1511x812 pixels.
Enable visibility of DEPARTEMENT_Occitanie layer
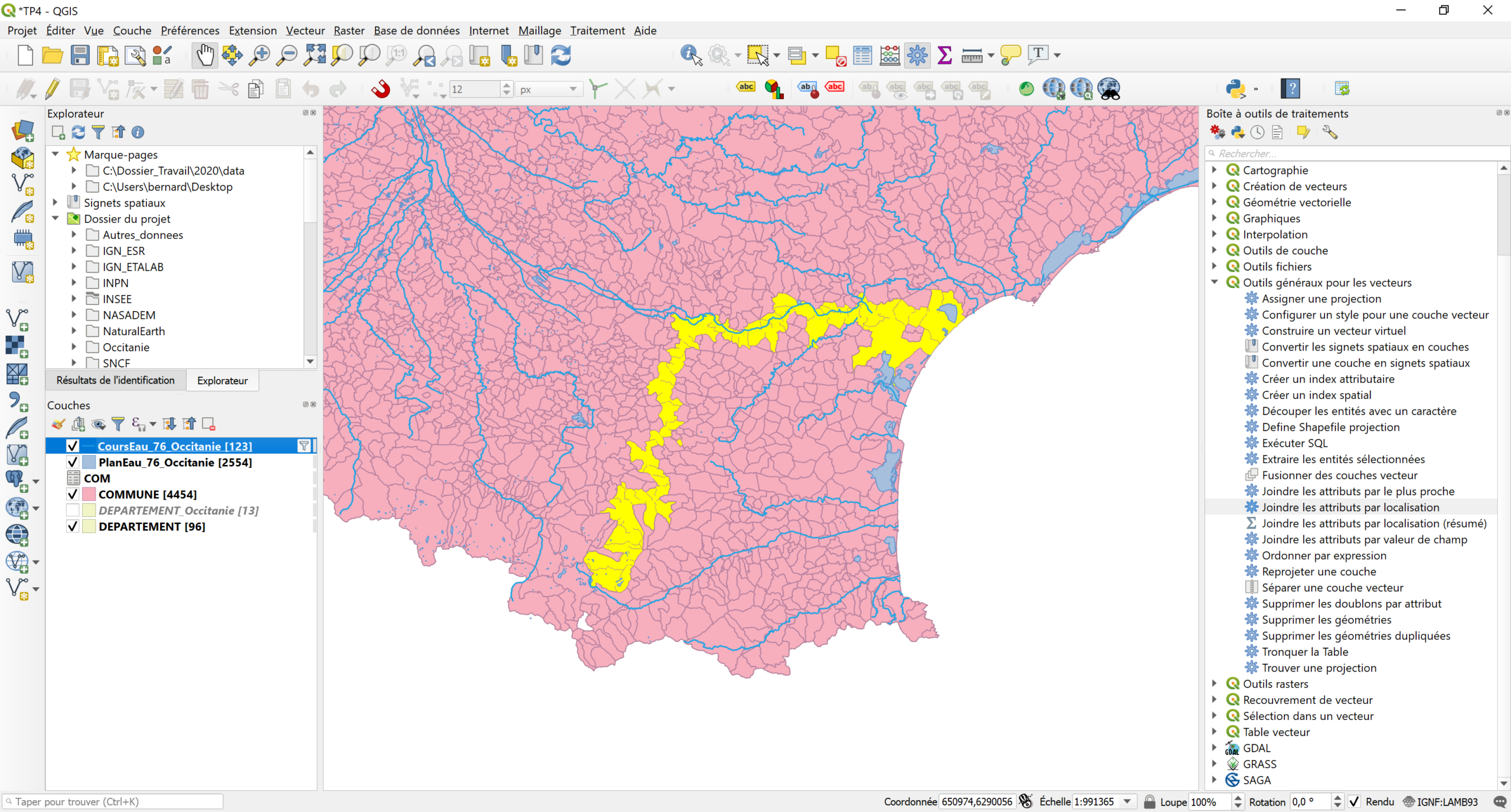click(x=72, y=510)
